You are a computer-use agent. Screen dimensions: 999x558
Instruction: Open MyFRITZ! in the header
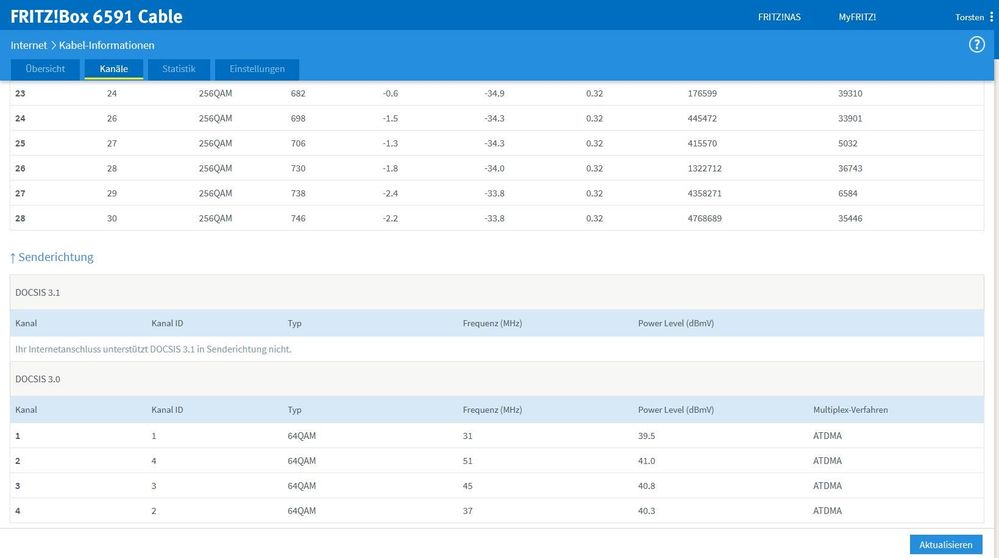857,17
